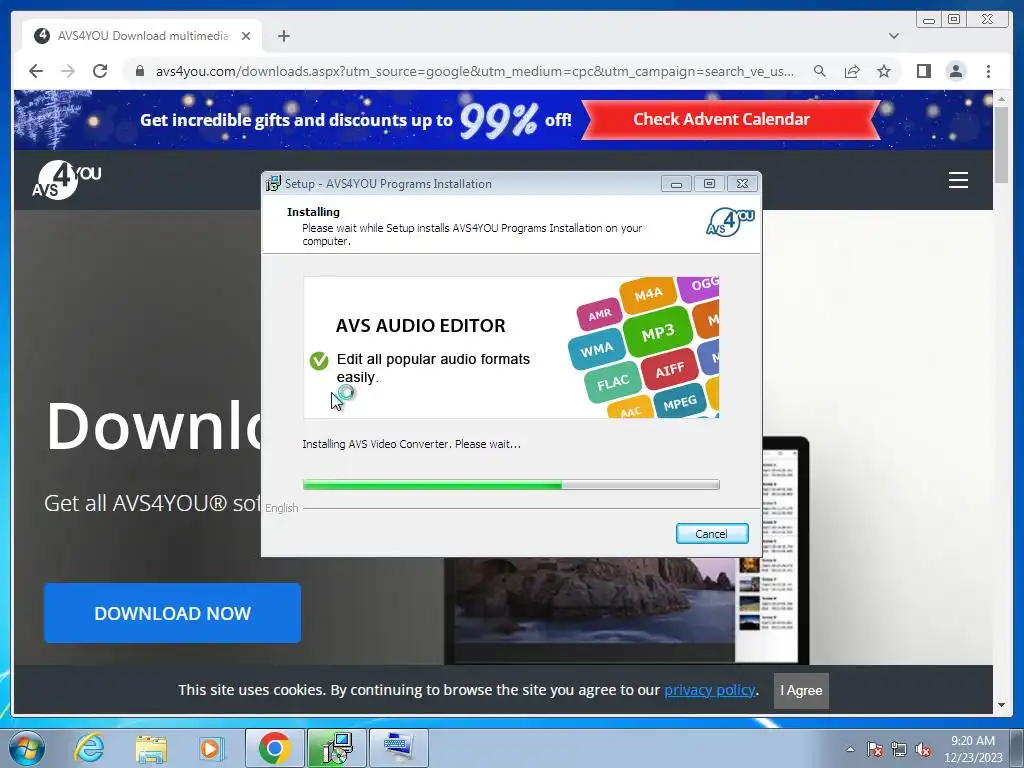This screenshot has height=768, width=1024.
Task: Click the green checkmark in the installer slide
Action: (319, 360)
